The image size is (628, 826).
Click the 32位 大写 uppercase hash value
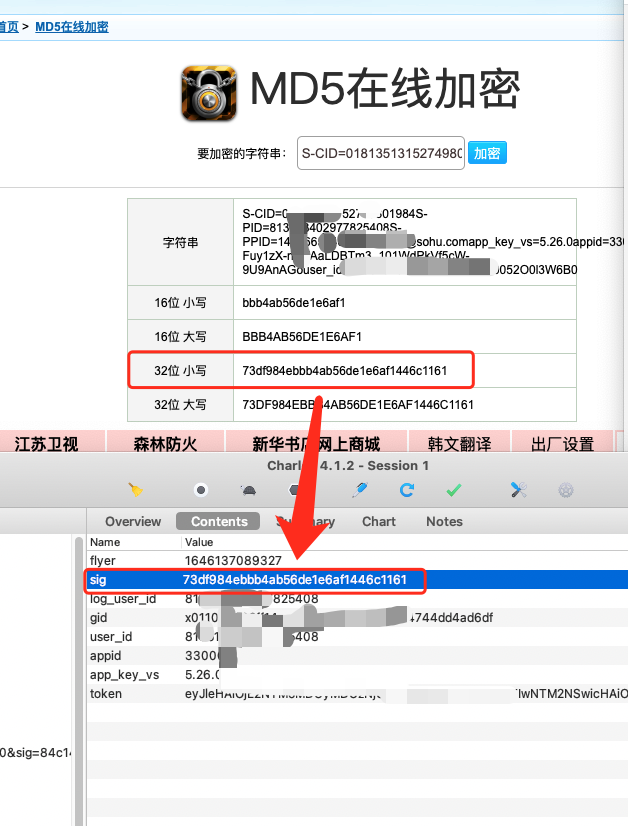[358, 405]
